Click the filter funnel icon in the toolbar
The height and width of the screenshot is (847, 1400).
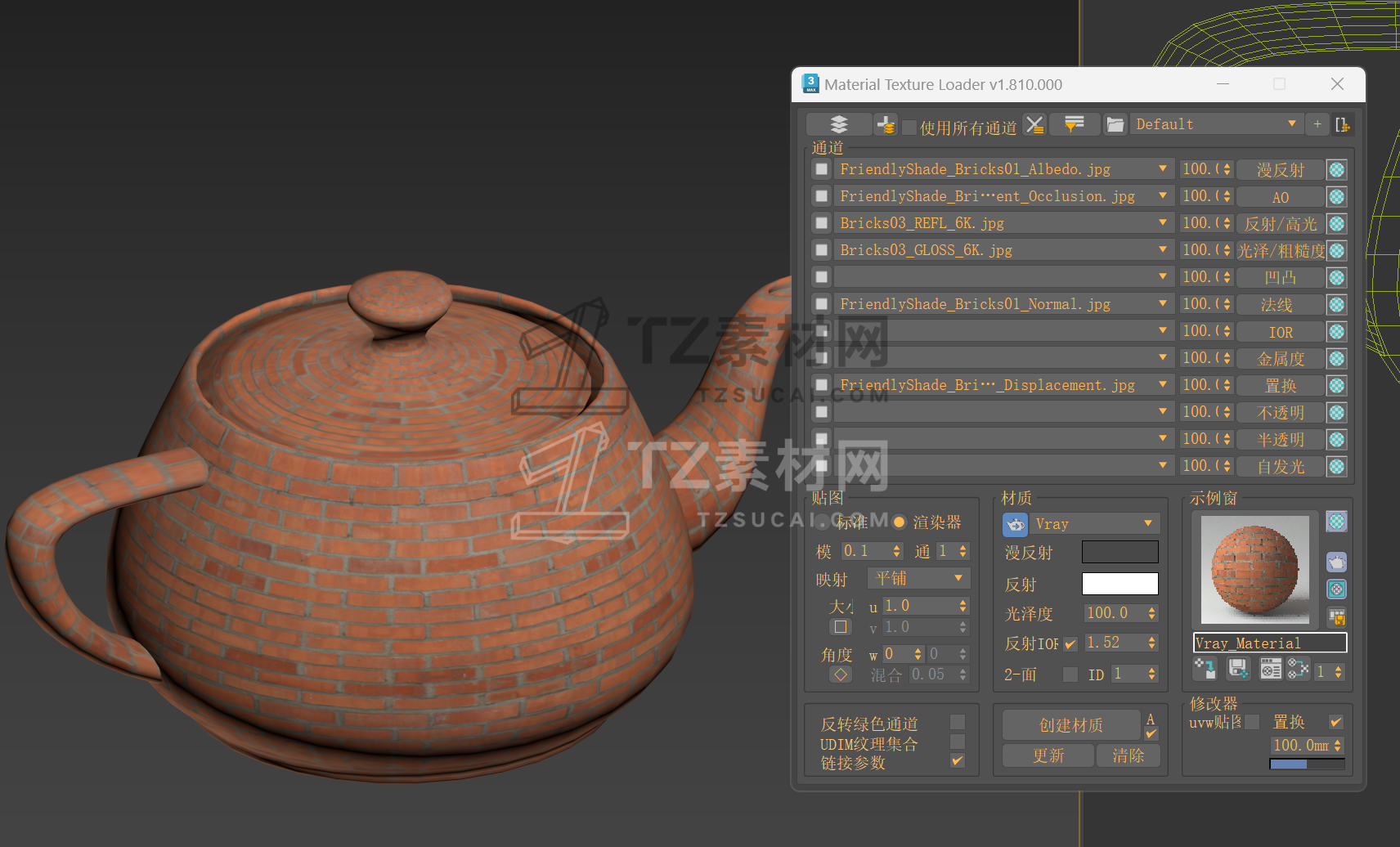click(1074, 124)
